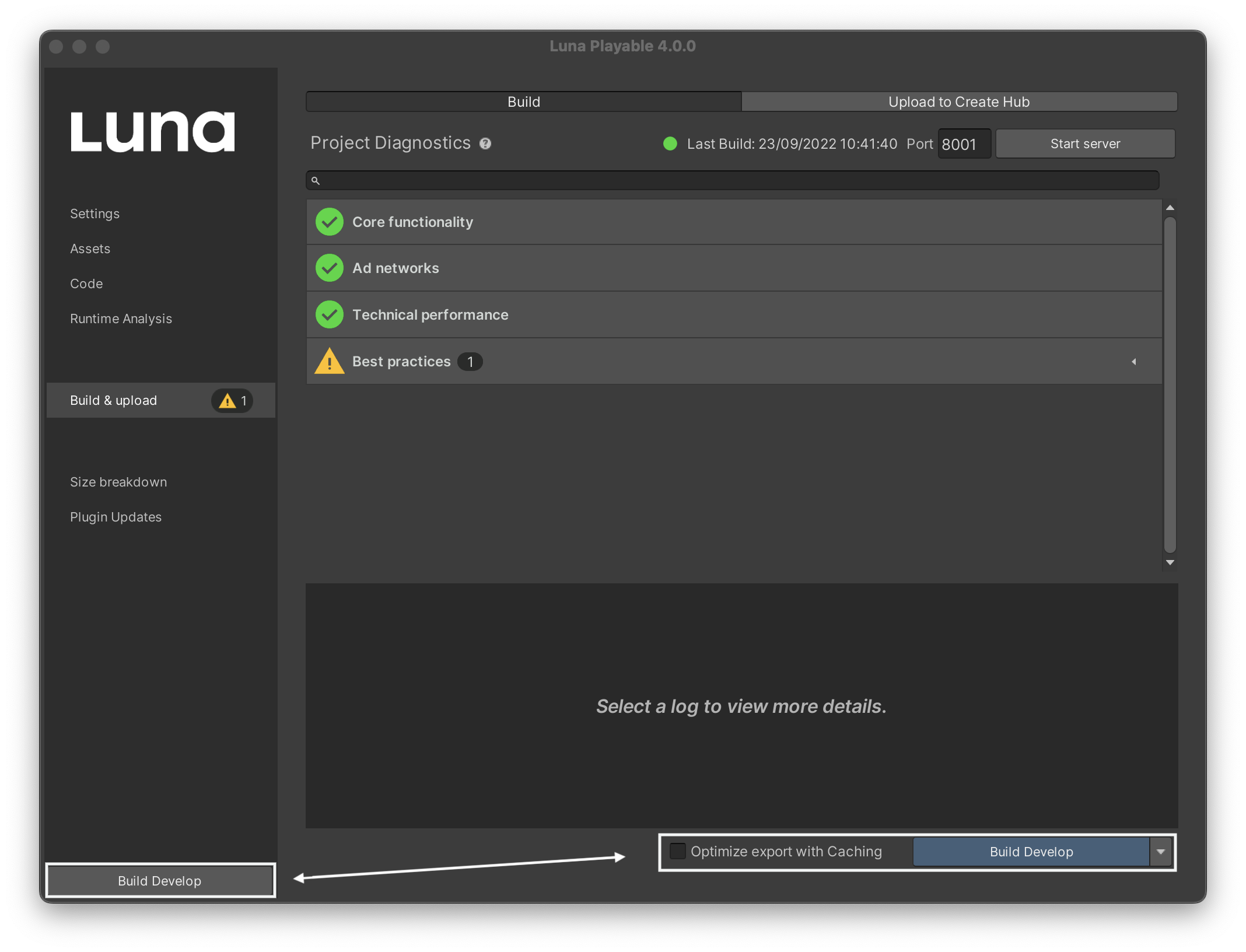Click the diagnostics list scrollbar thumb

(1170, 384)
